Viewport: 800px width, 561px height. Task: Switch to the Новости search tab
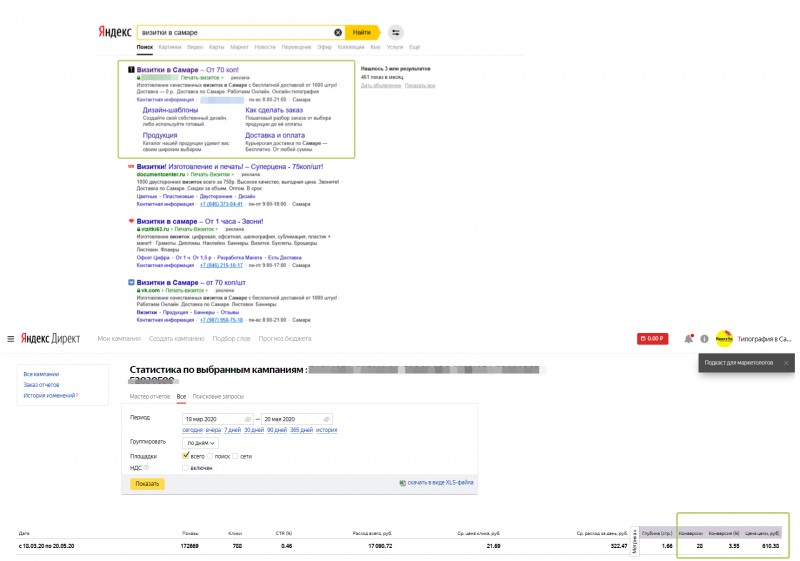[x=265, y=47]
